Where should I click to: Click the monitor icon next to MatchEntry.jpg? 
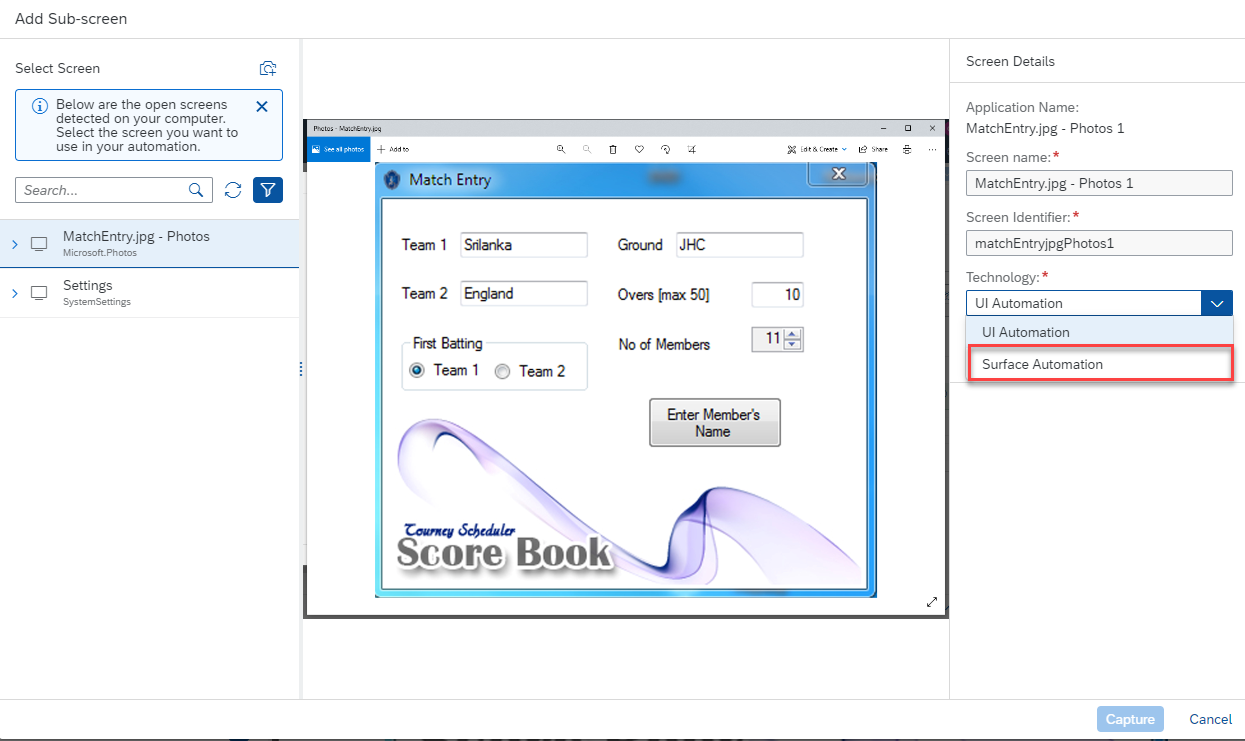point(39,244)
